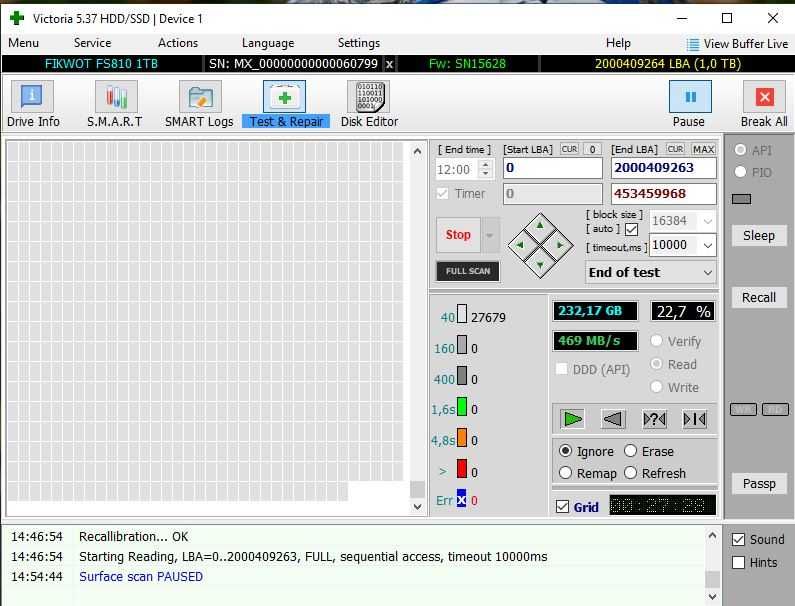Click the View Buffer Live icon
Image resolution: width=795 pixels, height=606 pixels.
(x=693, y=45)
